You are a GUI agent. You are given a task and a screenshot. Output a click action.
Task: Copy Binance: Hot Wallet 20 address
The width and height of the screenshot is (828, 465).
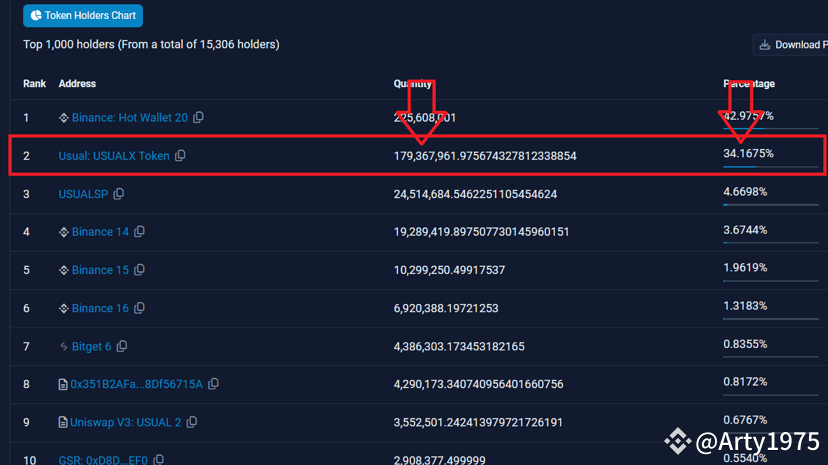[199, 117]
